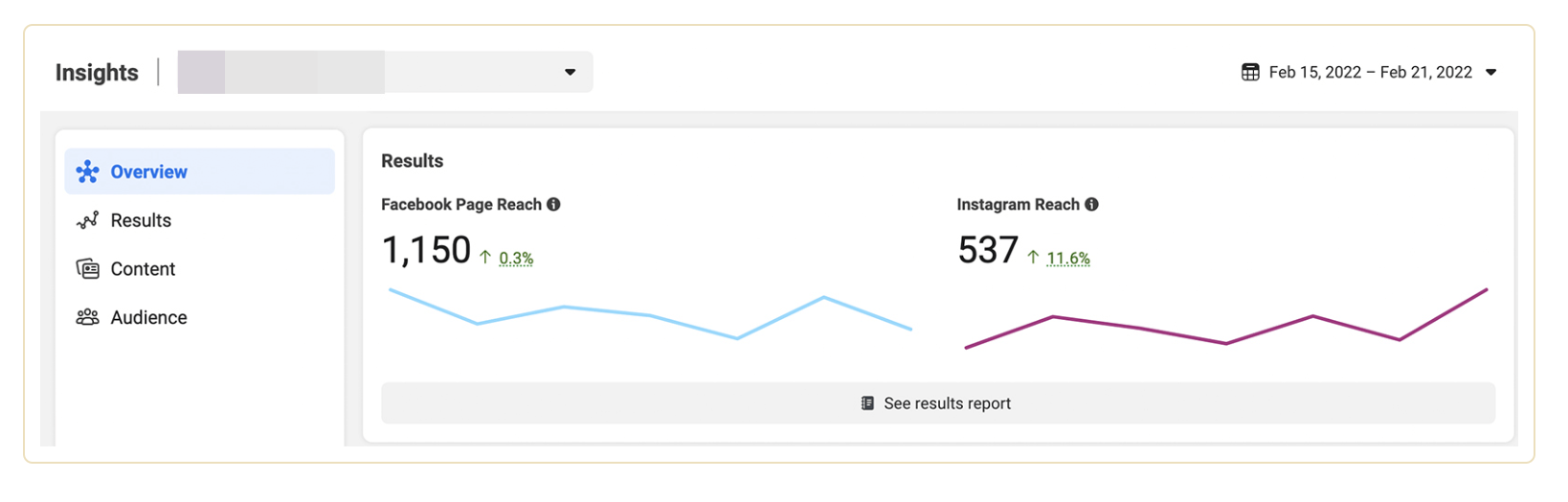This screenshot has height=502, width=1568.
Task: Go to the Content section
Action: [143, 269]
